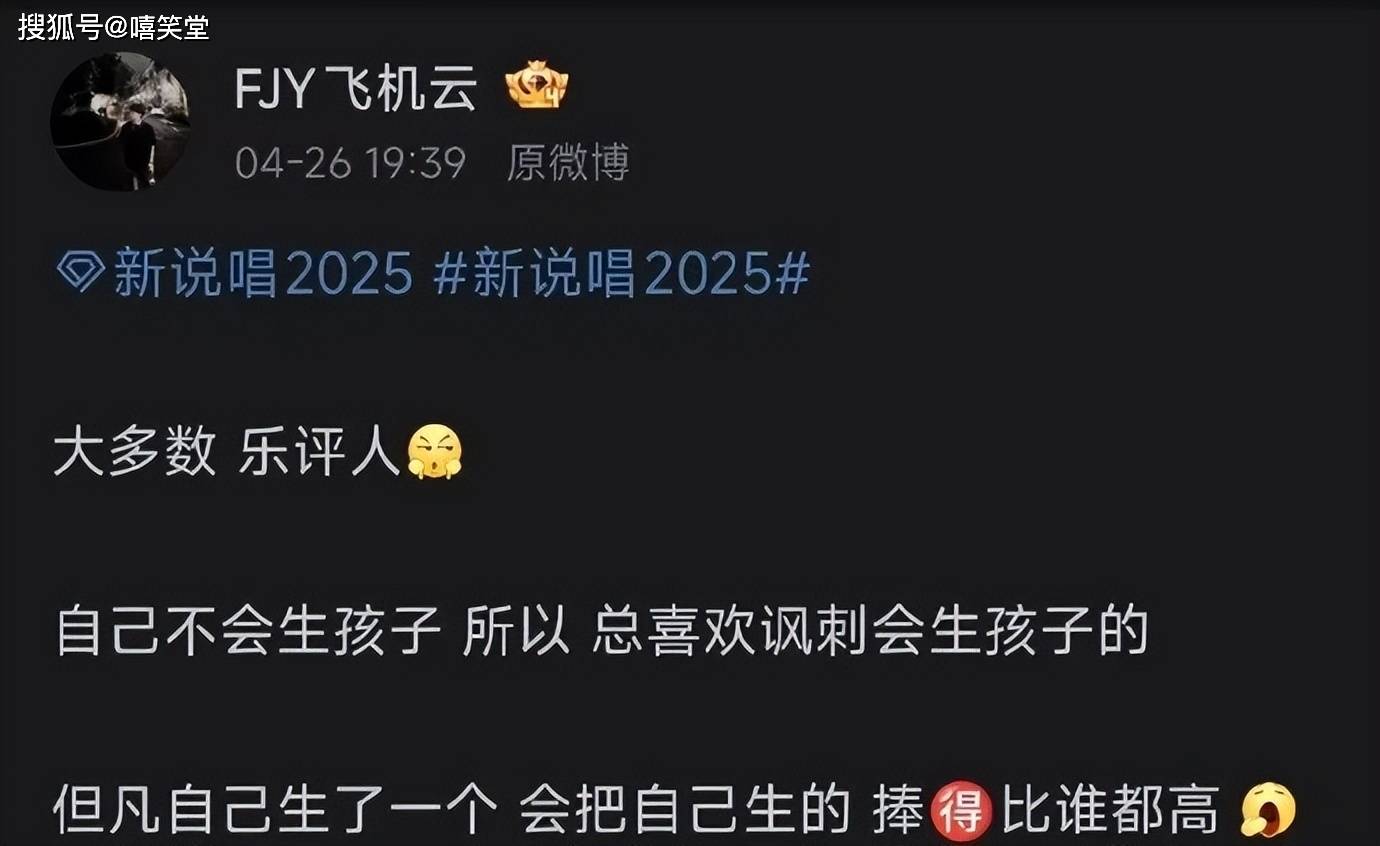Tap the diamond super-topic icon
This screenshot has width=1380, height=846.
(81, 270)
